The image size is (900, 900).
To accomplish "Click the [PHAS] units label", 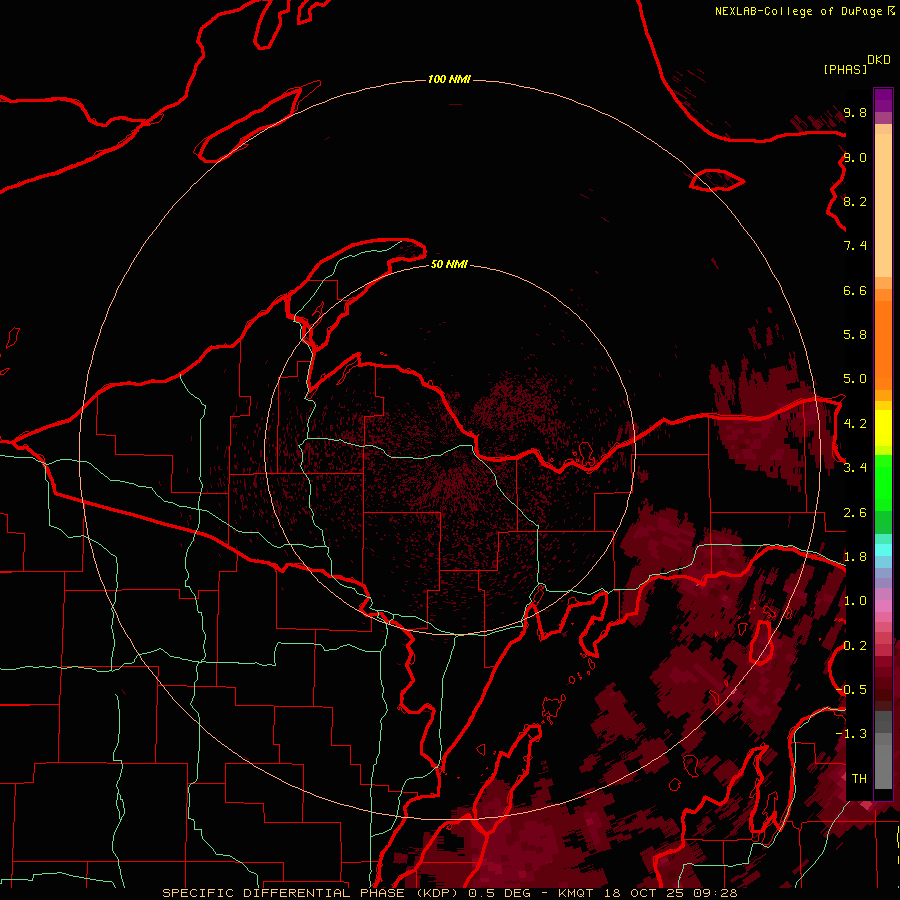I will tap(845, 70).
